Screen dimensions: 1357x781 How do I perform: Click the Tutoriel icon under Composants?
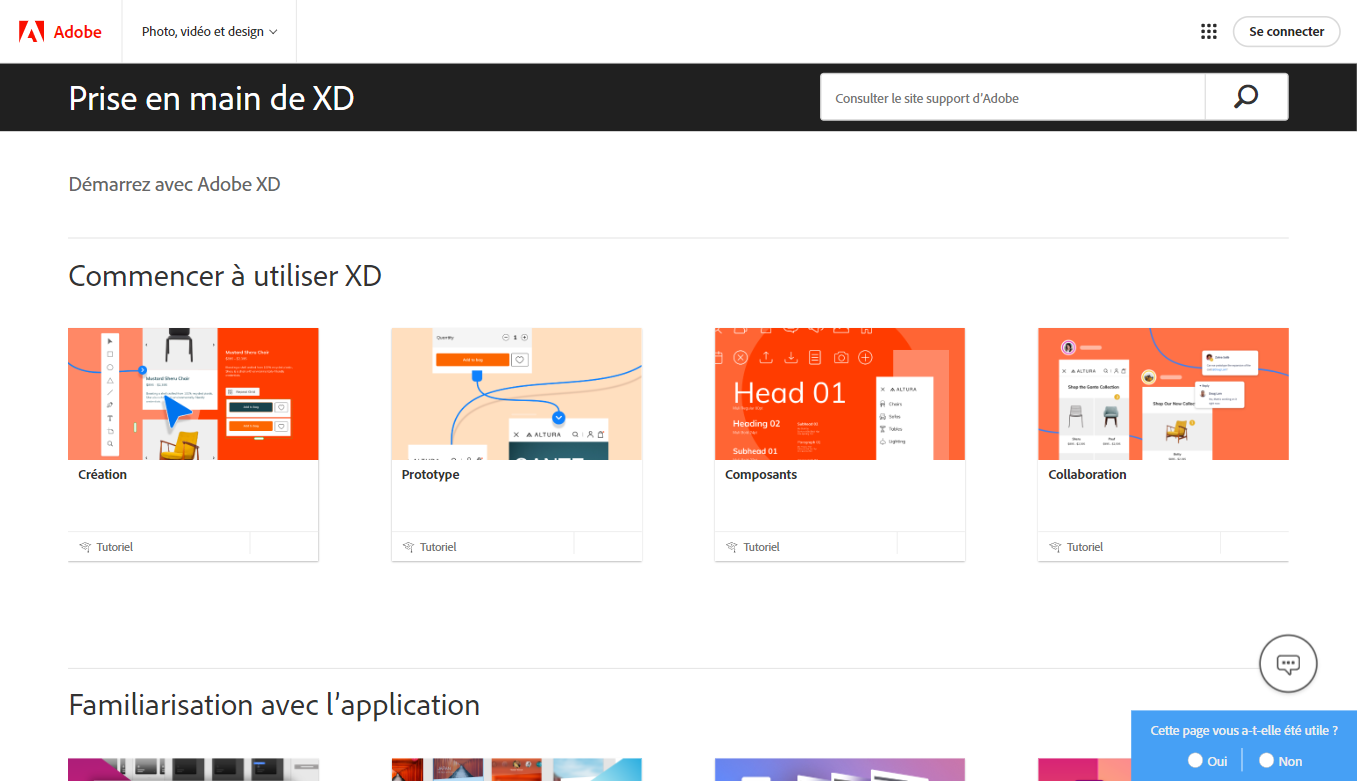pyautogui.click(x=732, y=547)
